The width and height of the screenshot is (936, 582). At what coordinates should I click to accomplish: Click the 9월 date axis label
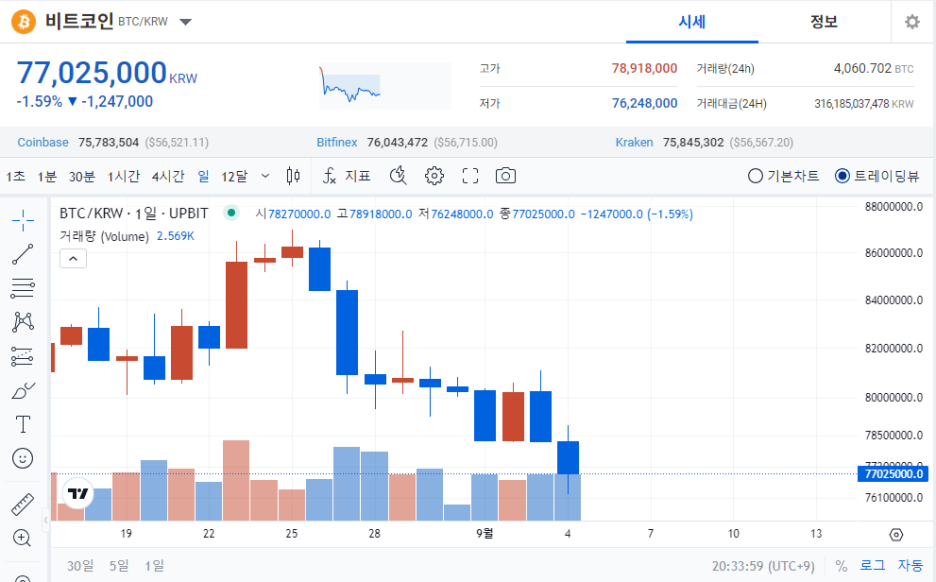click(485, 533)
